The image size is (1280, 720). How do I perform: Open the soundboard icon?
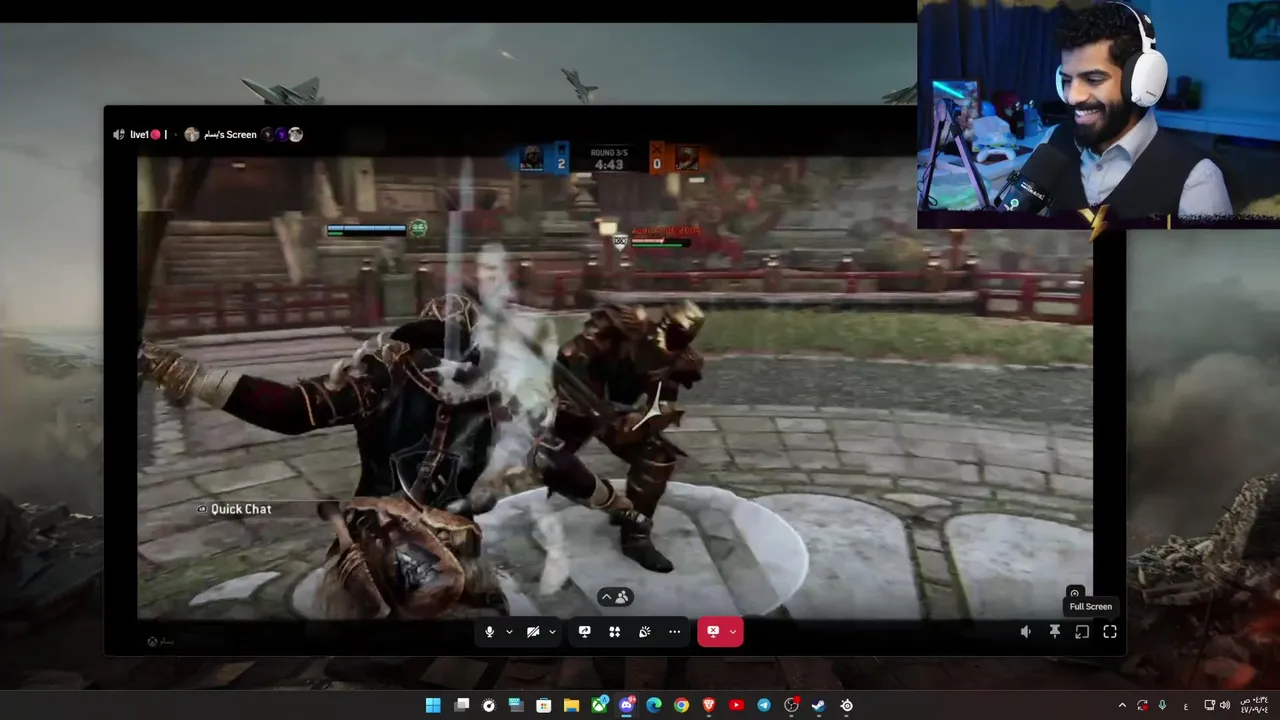pyautogui.click(x=645, y=632)
